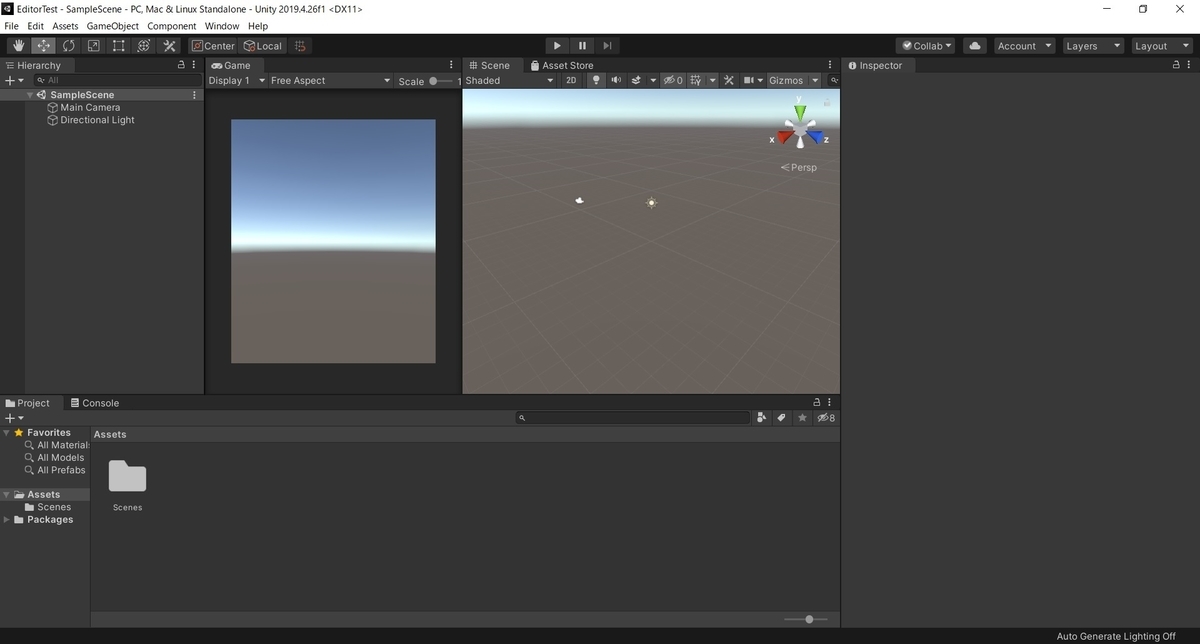This screenshot has width=1200, height=644.
Task: Start Play mode
Action: tap(557, 46)
